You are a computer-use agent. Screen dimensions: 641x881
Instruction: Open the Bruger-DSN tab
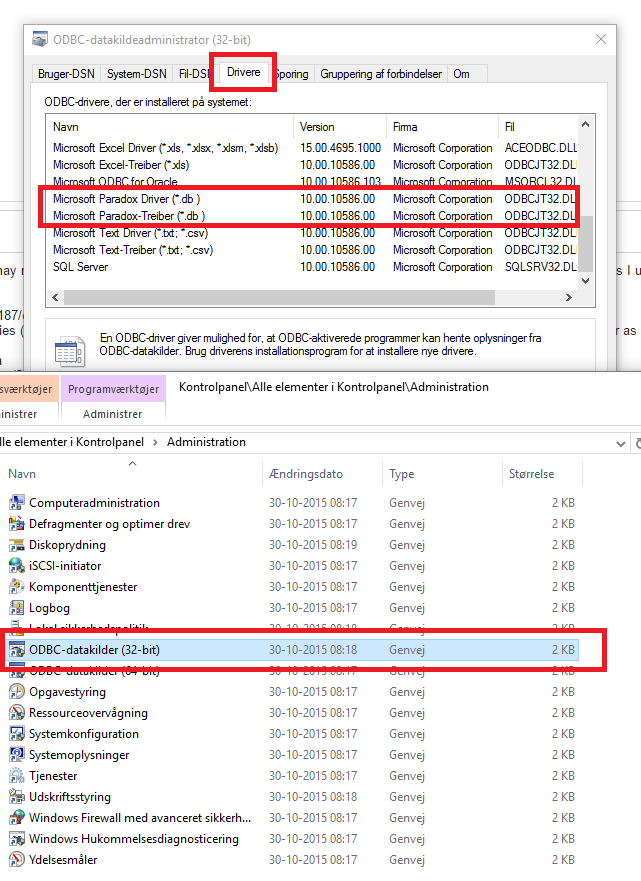point(67,74)
